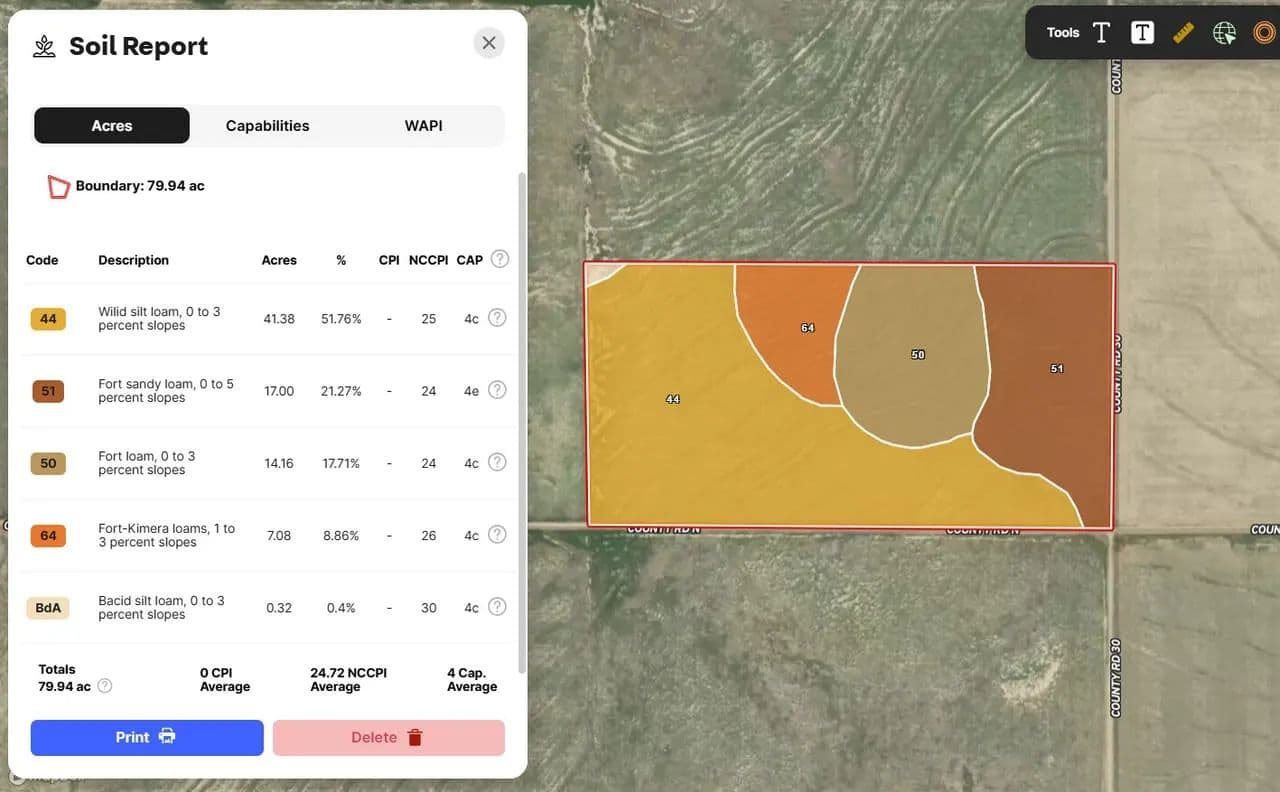Open the WAPI tab
This screenshot has width=1280, height=792.
(x=423, y=126)
